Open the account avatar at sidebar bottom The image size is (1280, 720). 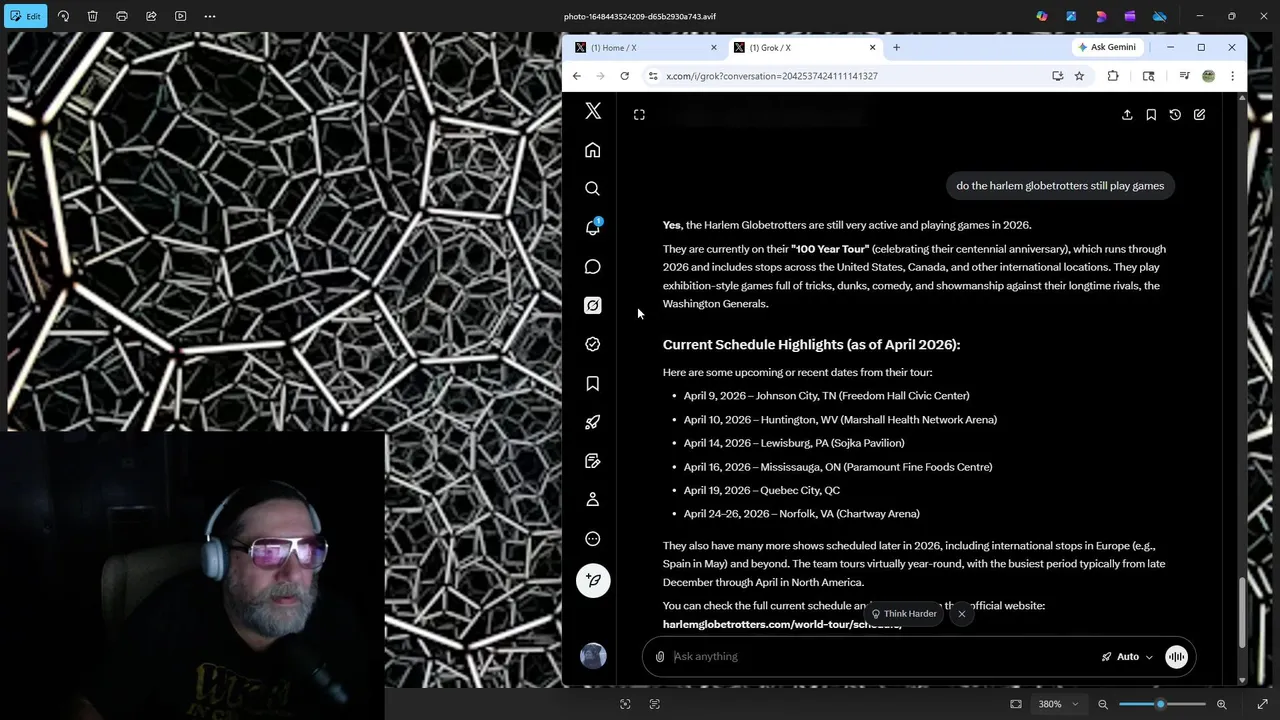(x=593, y=656)
